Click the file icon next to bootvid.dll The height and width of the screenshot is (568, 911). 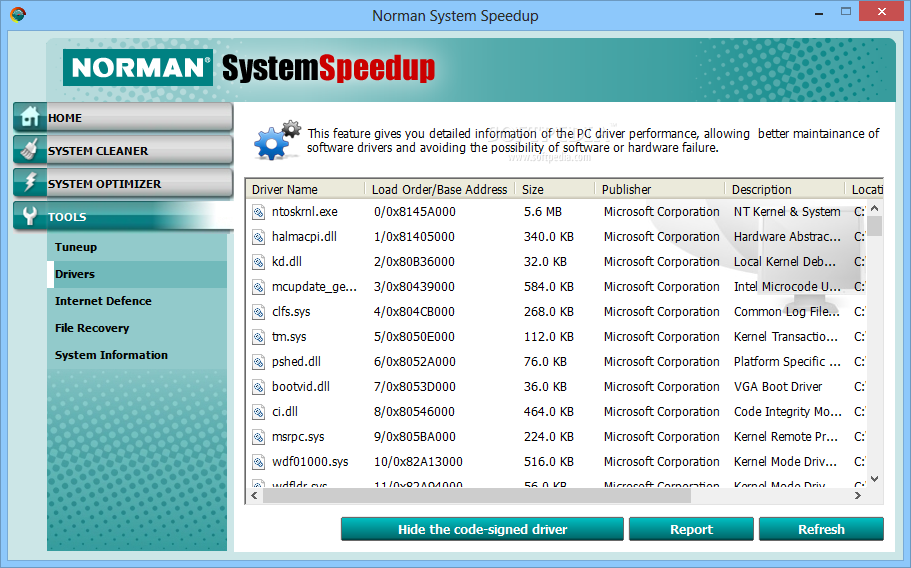click(x=258, y=387)
